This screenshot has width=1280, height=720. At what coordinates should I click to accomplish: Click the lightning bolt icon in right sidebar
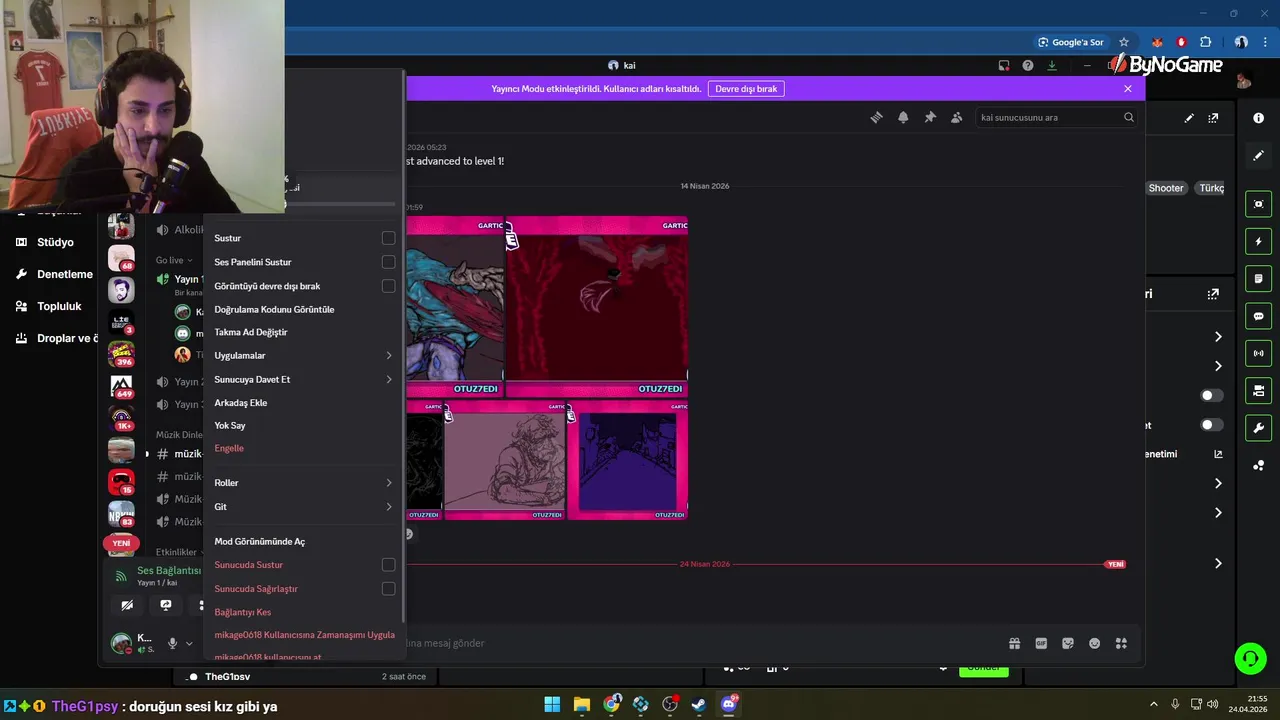click(1258, 241)
